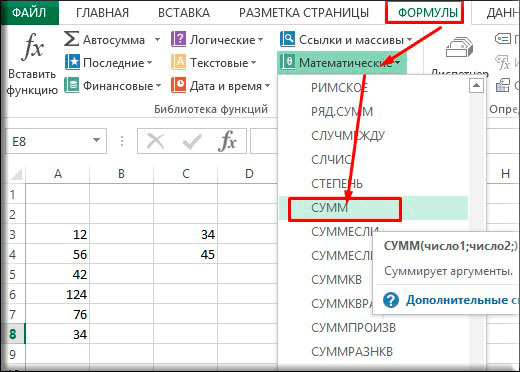This screenshot has height=372, width=520.
Task: Expand the Последние dropdown
Action: [x=149, y=62]
